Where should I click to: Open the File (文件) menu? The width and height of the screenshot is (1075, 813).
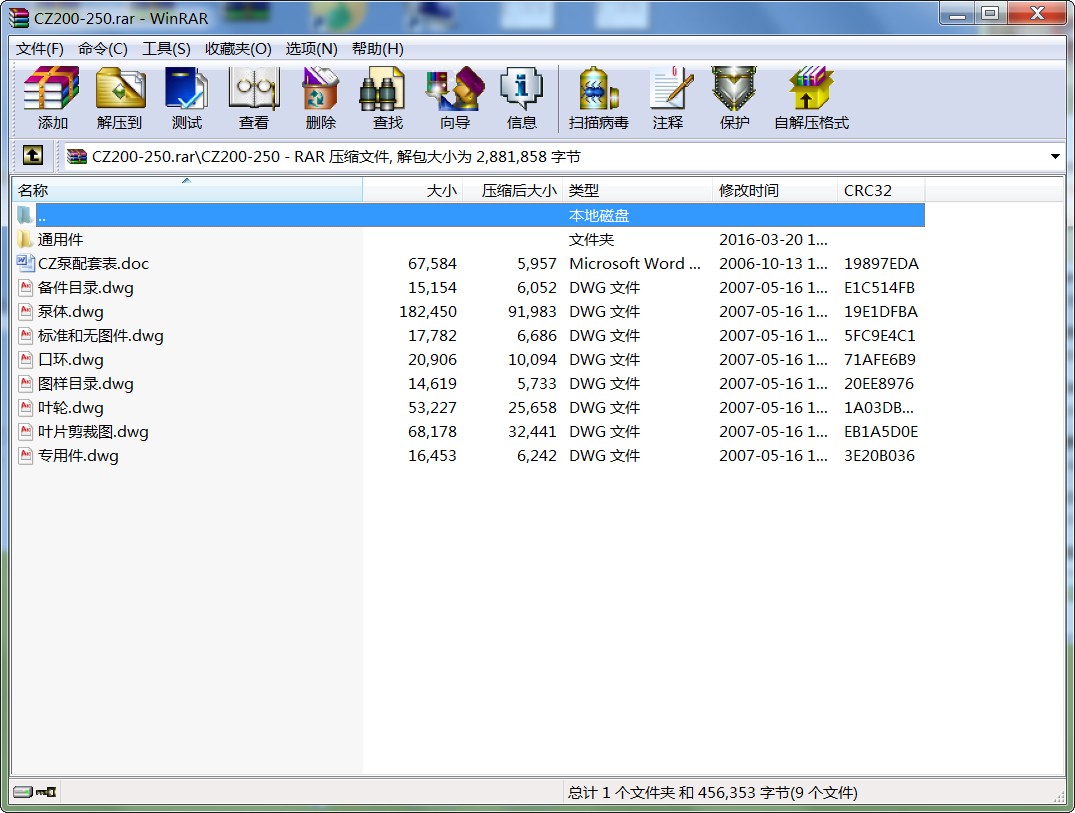click(40, 49)
